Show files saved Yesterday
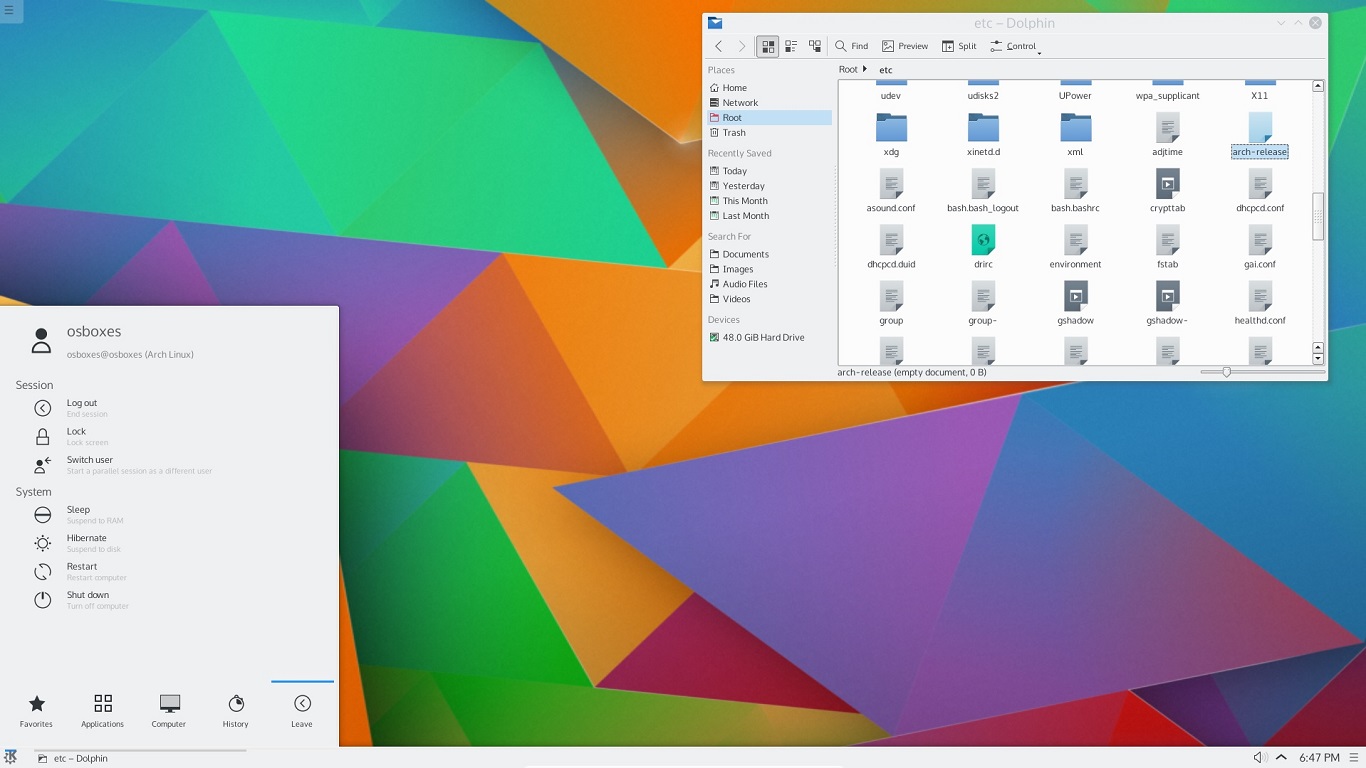This screenshot has height=768, width=1366. click(x=769, y=186)
